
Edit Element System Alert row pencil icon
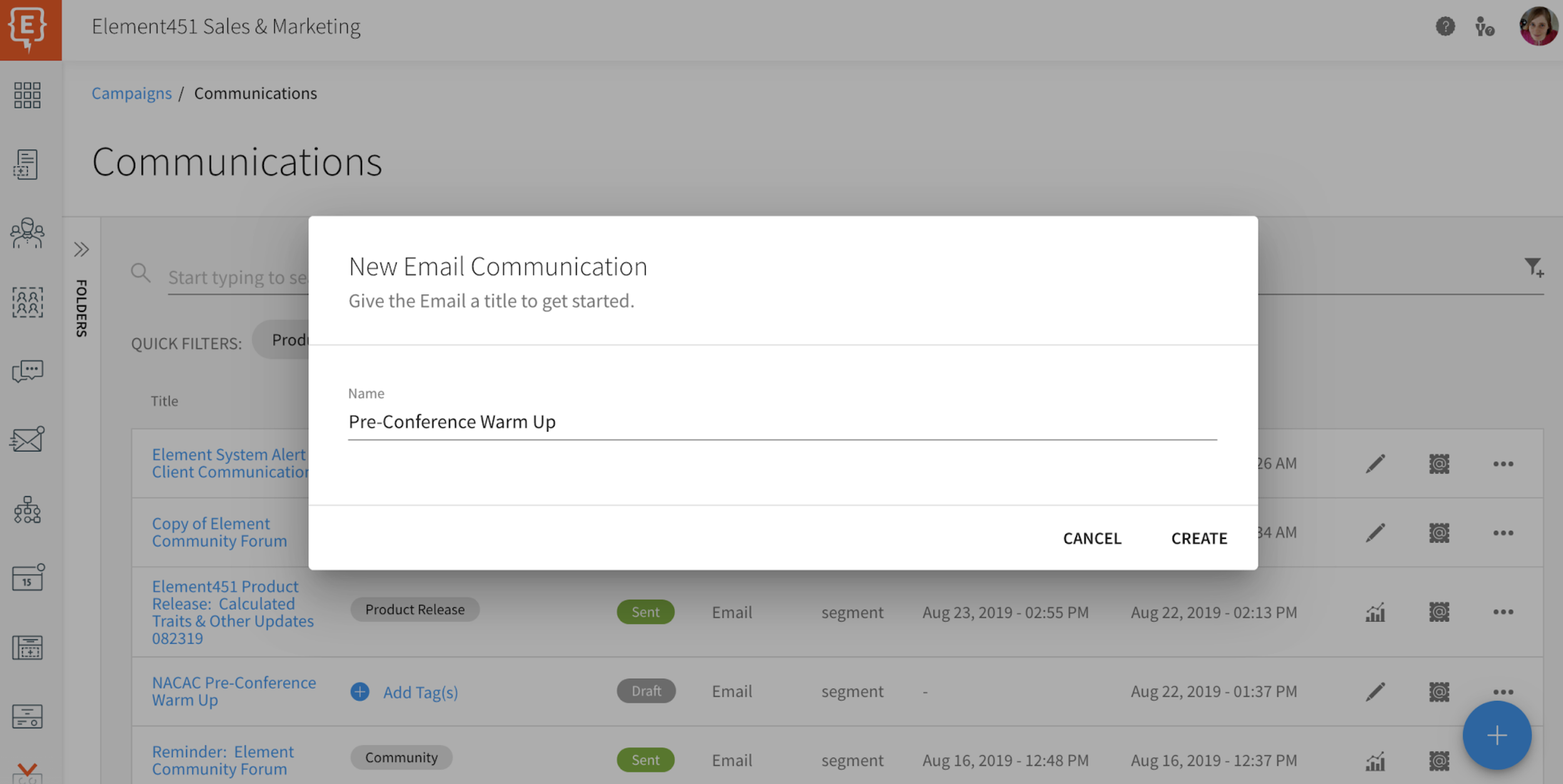point(1375,464)
